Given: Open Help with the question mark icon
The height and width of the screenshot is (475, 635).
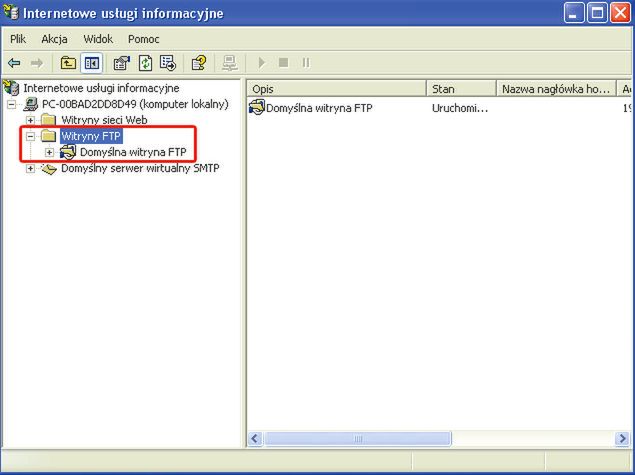Looking at the screenshot, I should (198, 63).
